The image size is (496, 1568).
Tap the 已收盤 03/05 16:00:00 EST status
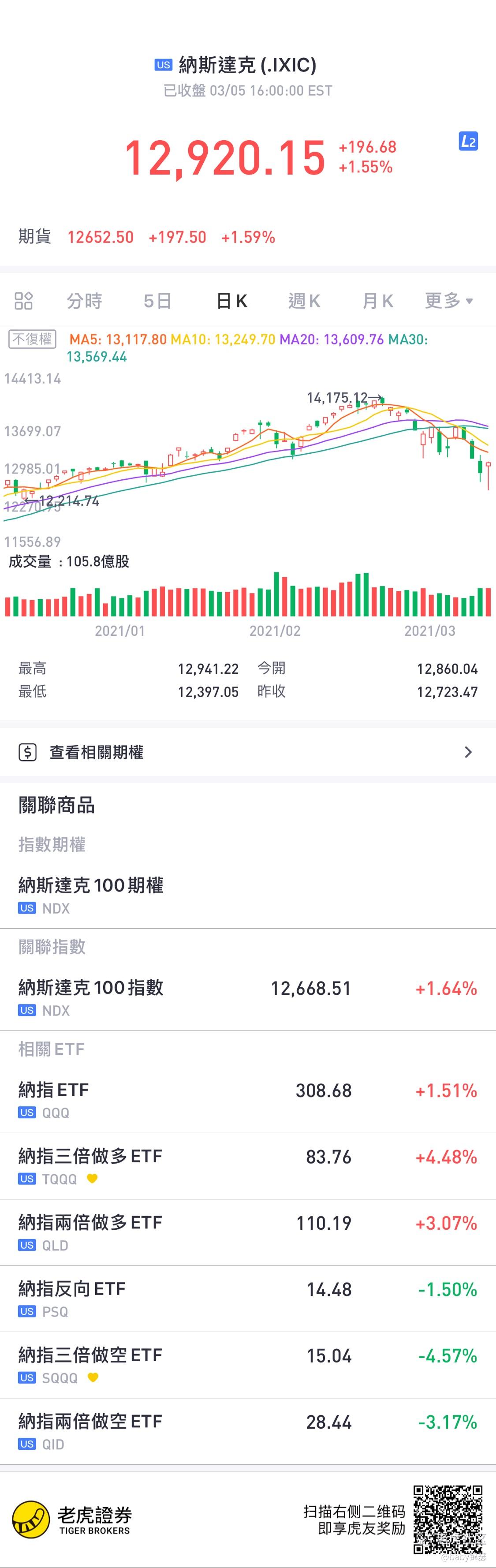pos(248,91)
